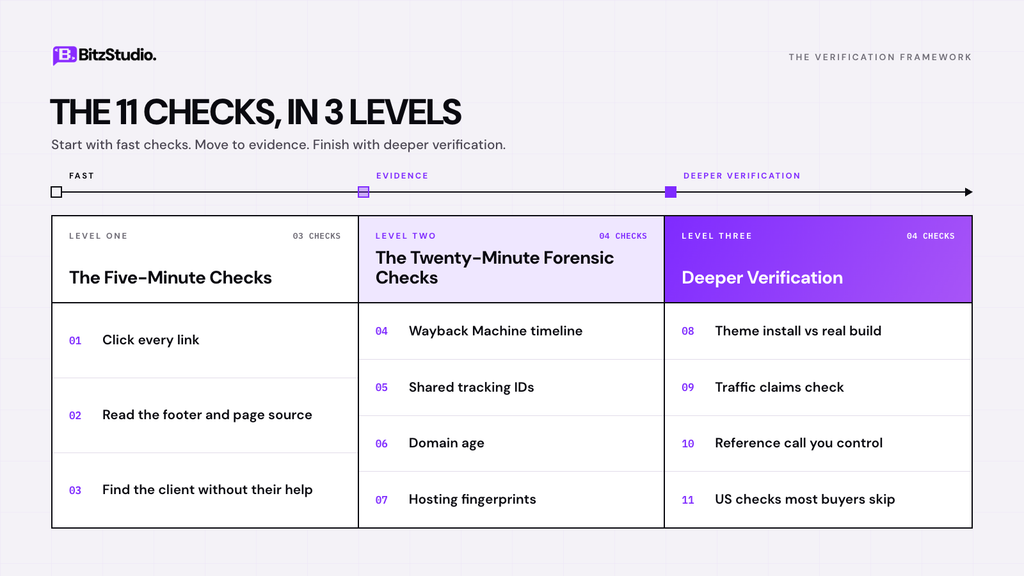Image resolution: width=1024 pixels, height=576 pixels.
Task: Click the '04 CHECKS' label in Level Three
Action: click(931, 236)
